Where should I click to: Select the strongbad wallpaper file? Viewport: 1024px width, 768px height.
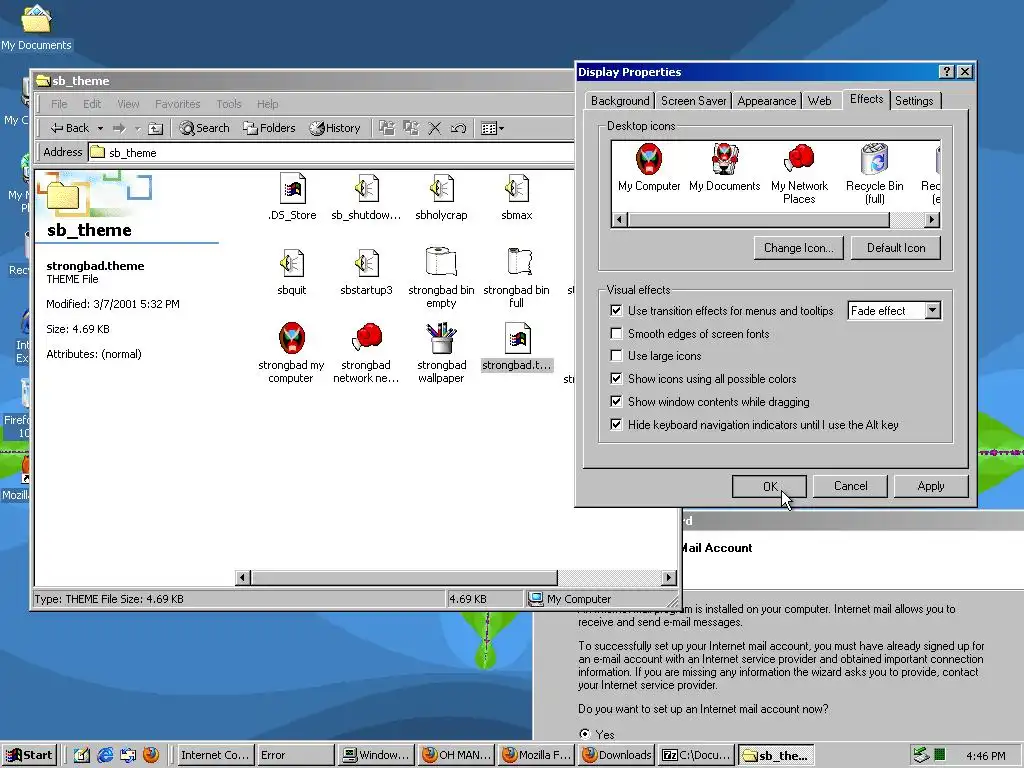441,338
